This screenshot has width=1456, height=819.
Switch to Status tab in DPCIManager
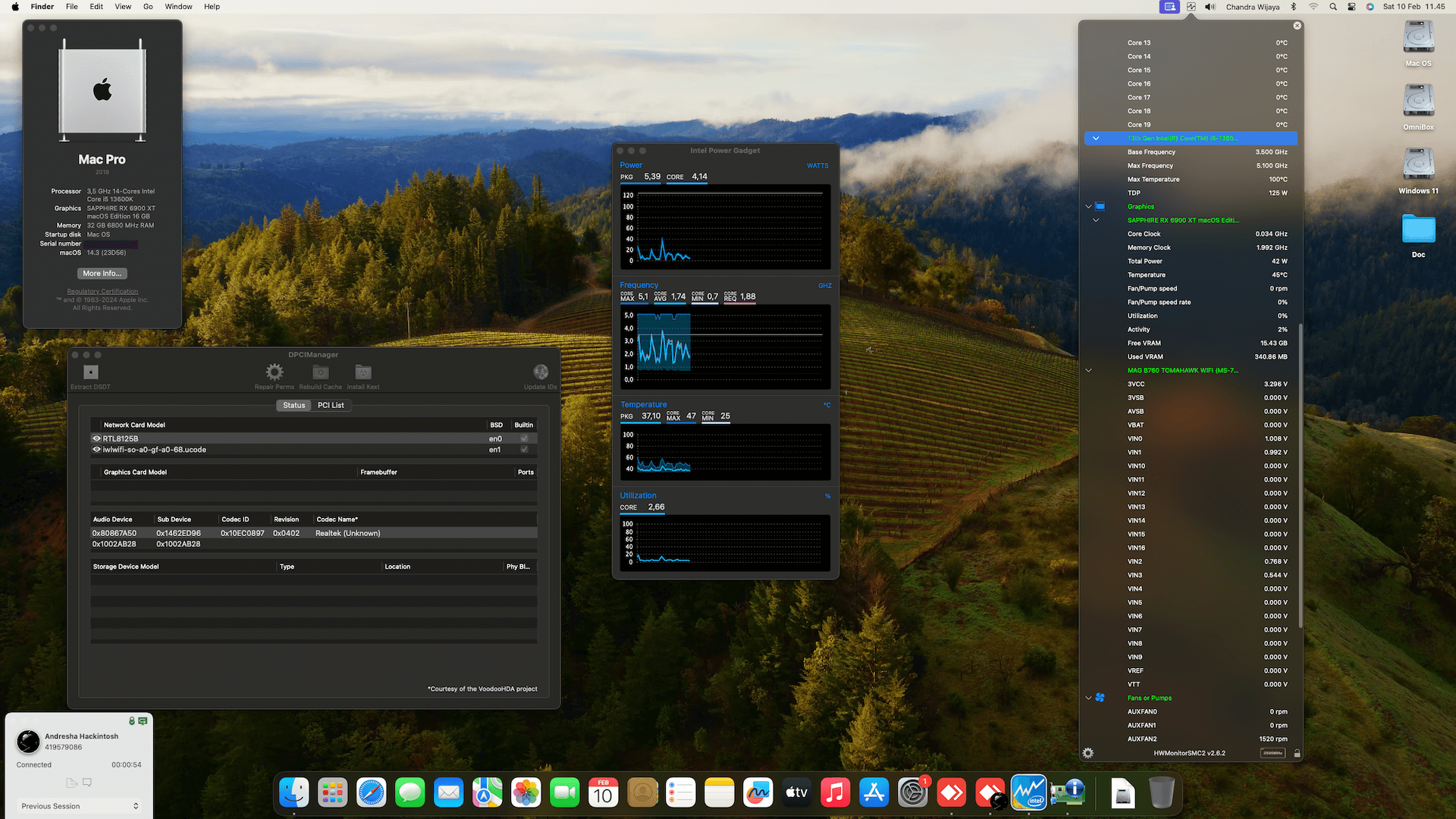(x=294, y=406)
